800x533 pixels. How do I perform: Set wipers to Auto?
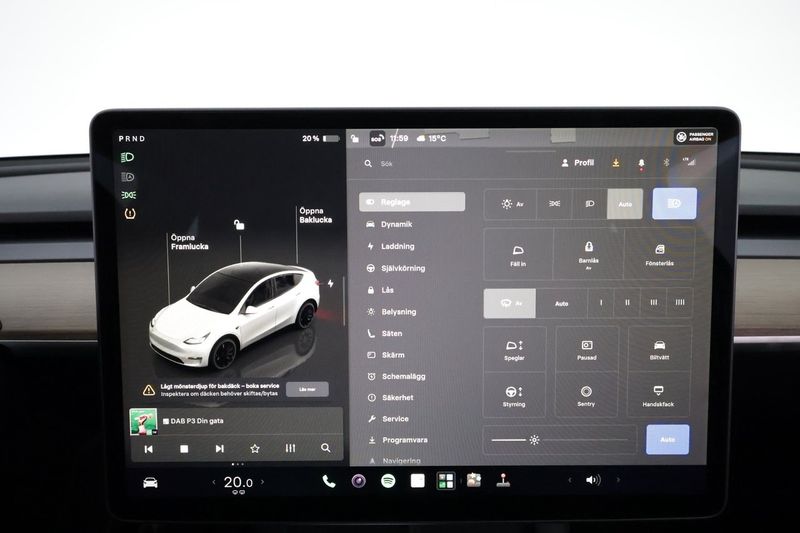[562, 303]
